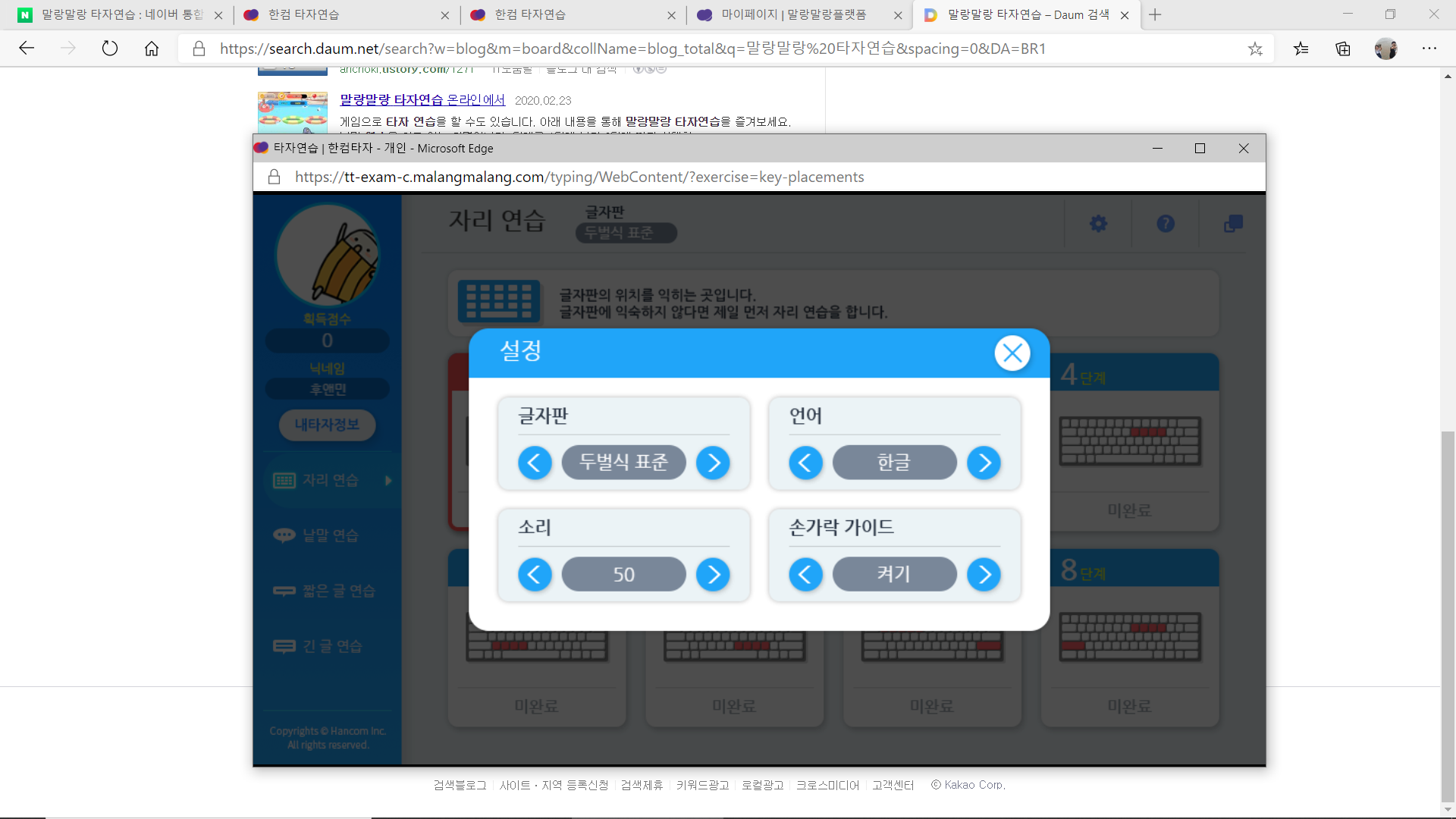Viewport: 1456px width, 819px height.
Task: Go to browser home page
Action: 152,49
